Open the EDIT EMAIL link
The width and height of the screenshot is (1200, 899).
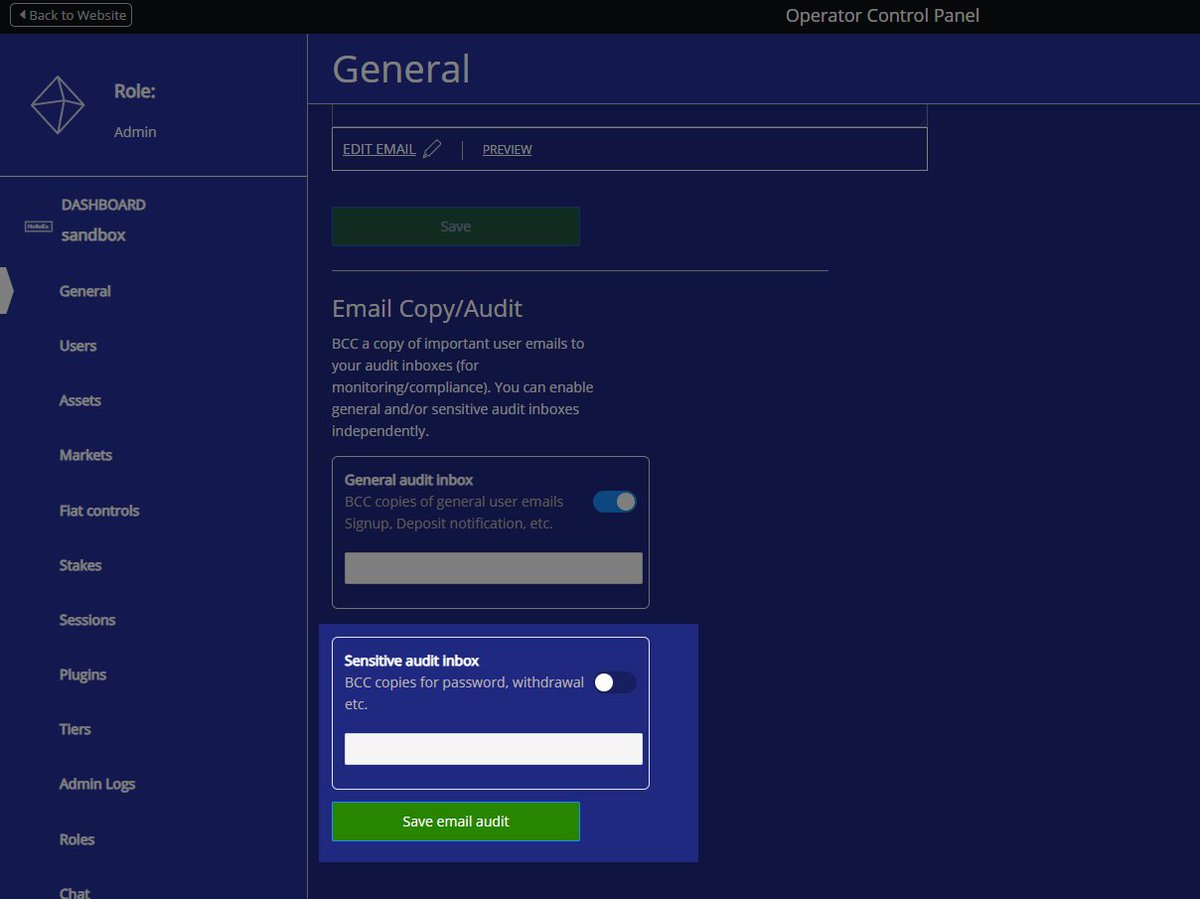click(x=379, y=149)
